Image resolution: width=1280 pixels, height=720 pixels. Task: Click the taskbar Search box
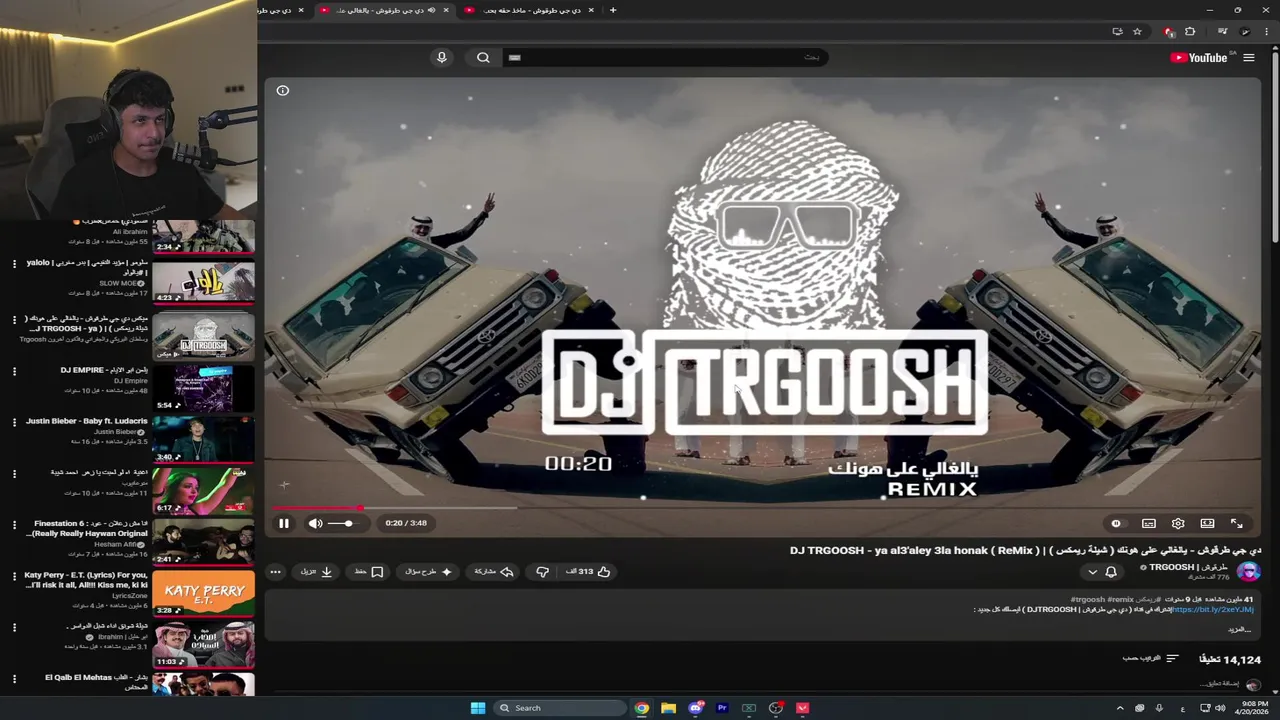click(560, 708)
